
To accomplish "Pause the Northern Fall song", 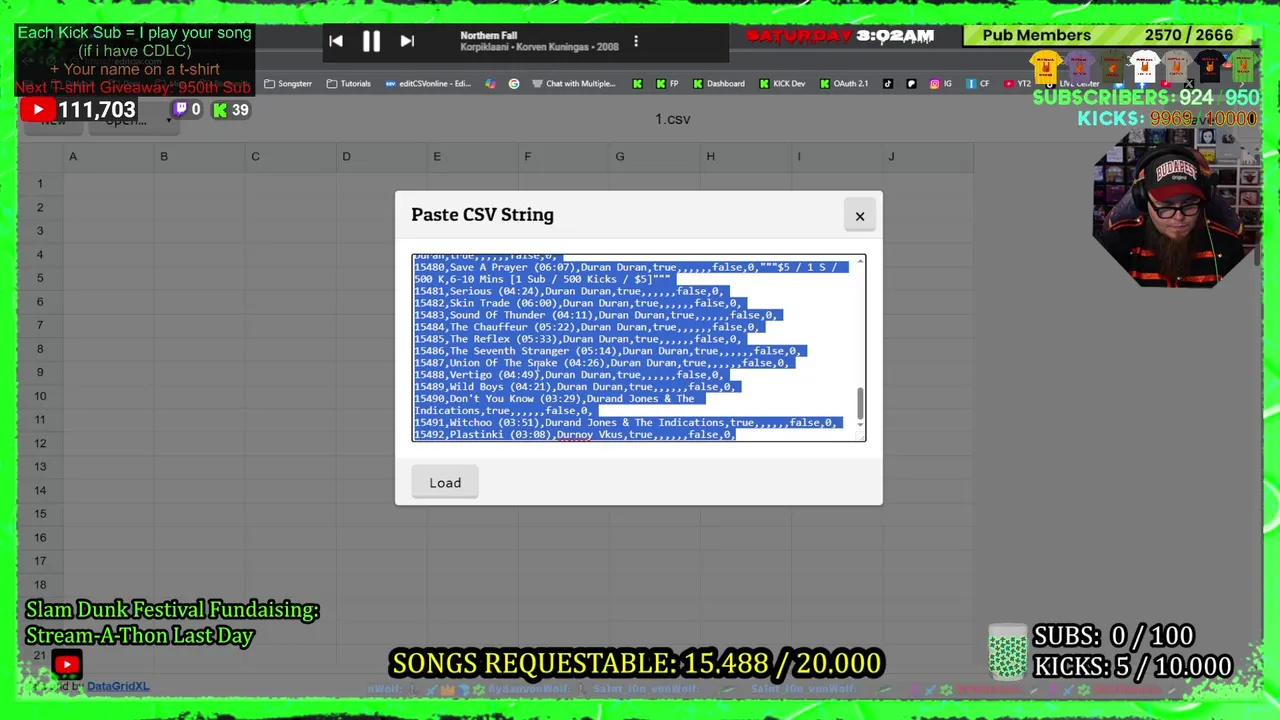I will point(371,41).
